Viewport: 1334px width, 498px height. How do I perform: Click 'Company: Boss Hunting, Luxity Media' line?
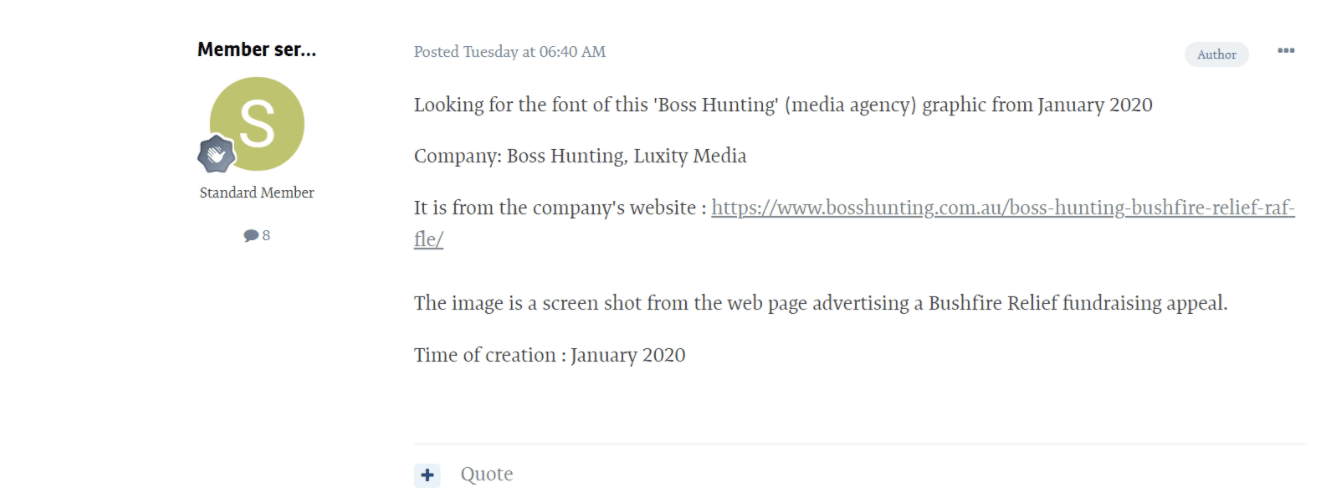tap(580, 157)
